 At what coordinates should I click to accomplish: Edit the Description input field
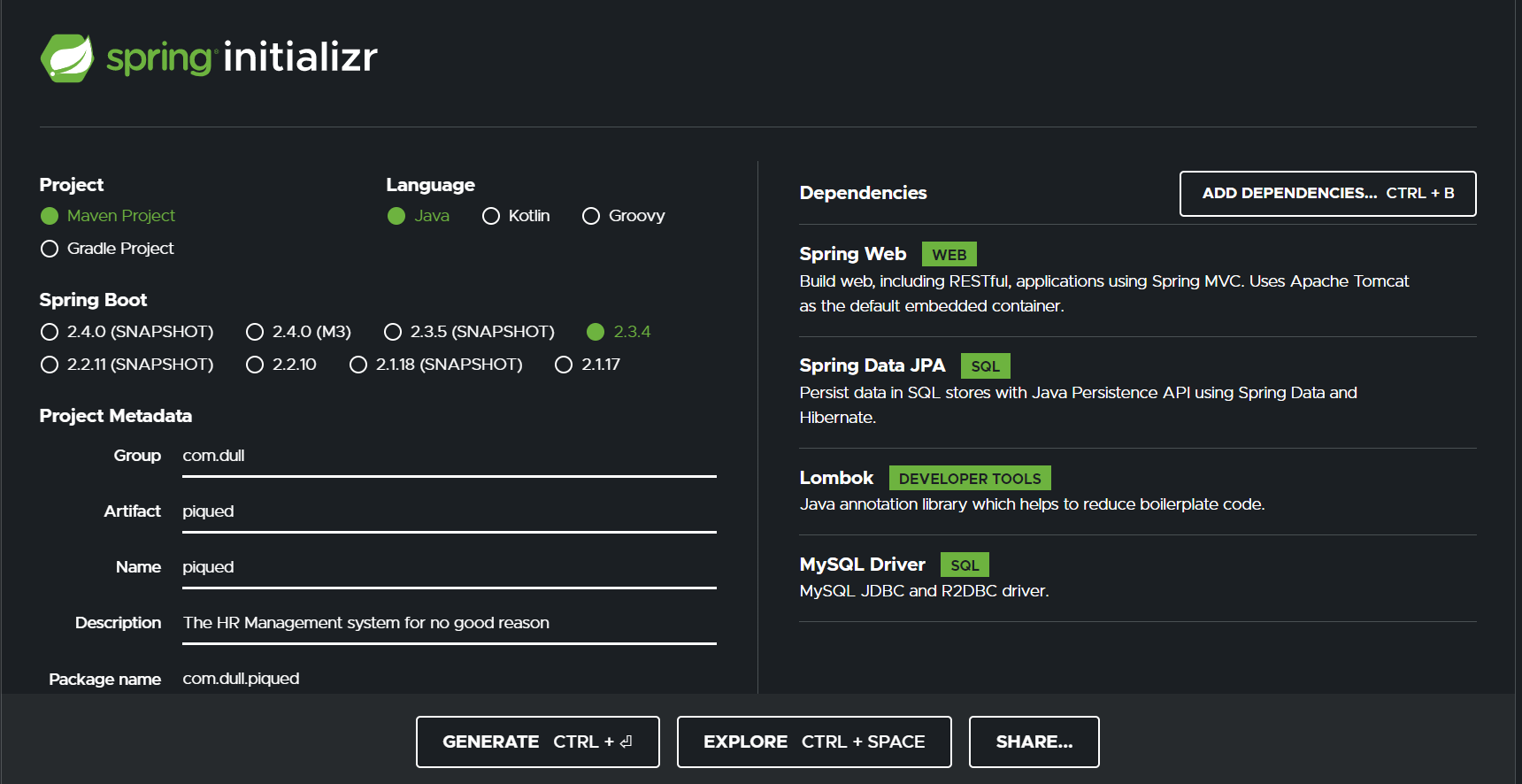click(x=450, y=624)
